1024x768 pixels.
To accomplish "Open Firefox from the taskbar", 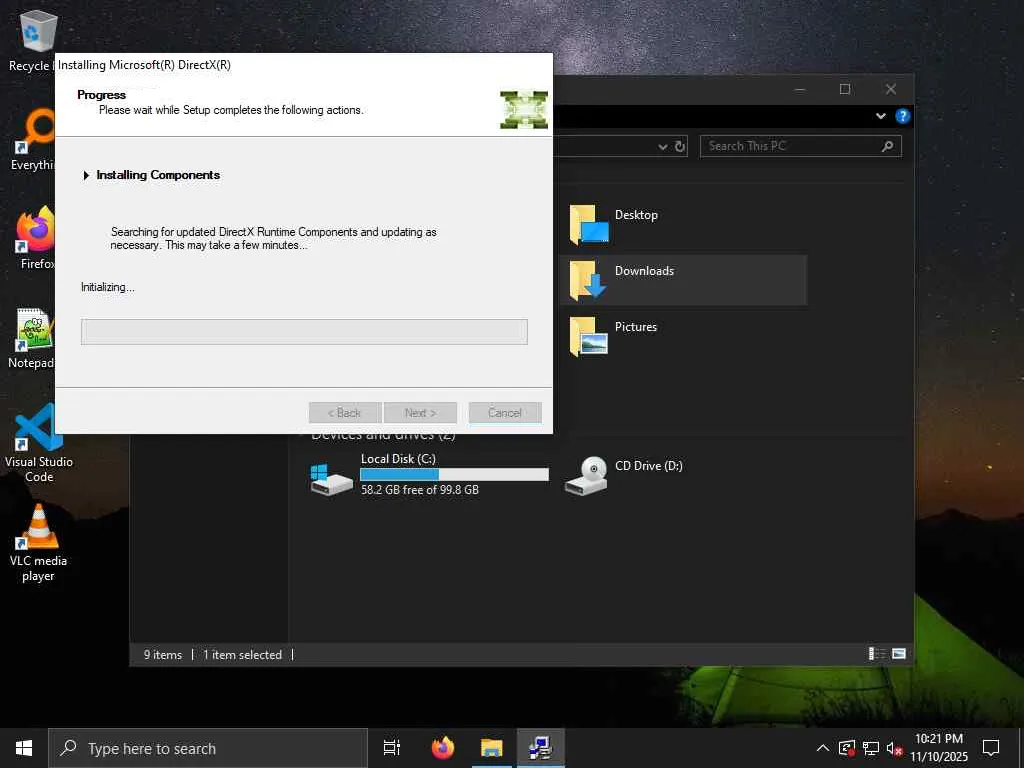I will click(x=443, y=748).
